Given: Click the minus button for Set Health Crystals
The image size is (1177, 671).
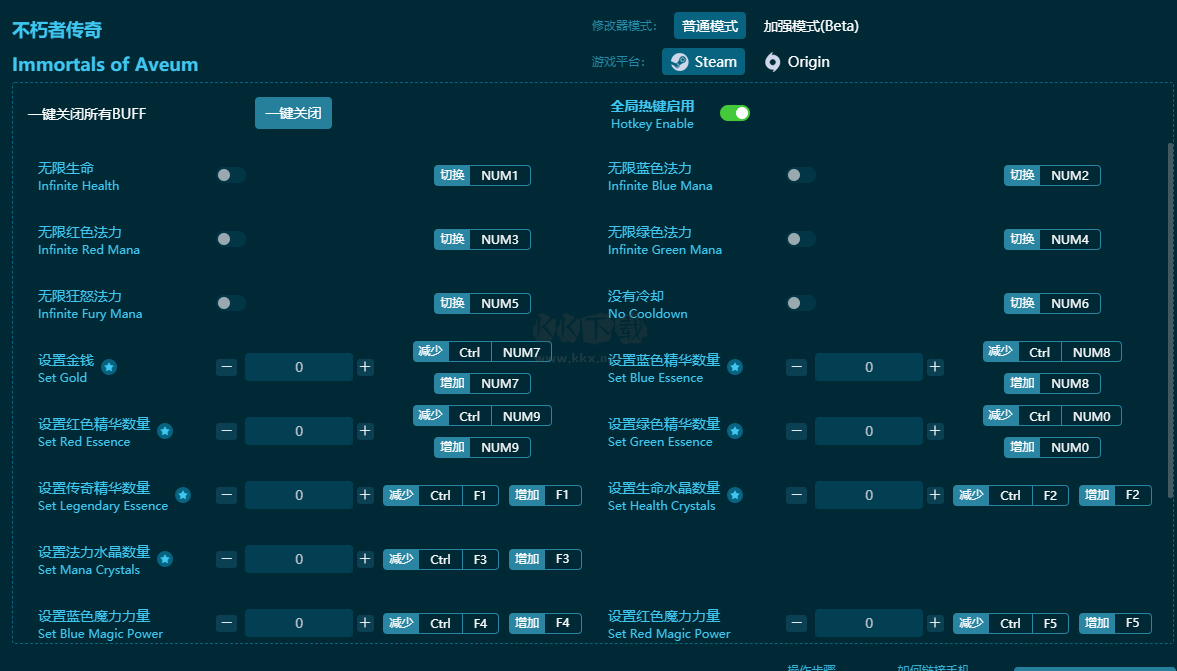Looking at the screenshot, I should click(x=796, y=495).
